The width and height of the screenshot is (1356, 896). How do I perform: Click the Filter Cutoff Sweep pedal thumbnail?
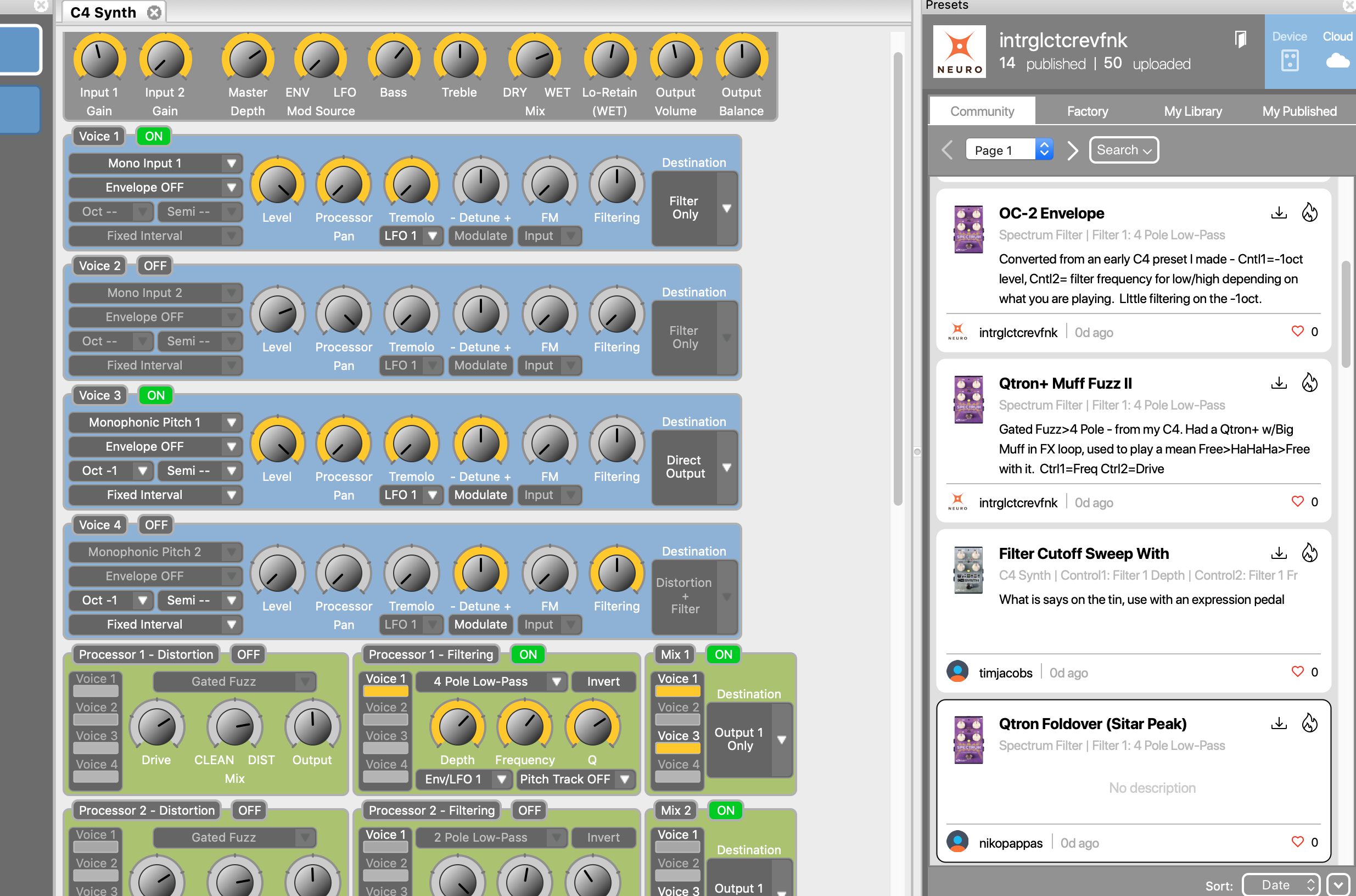click(x=968, y=570)
